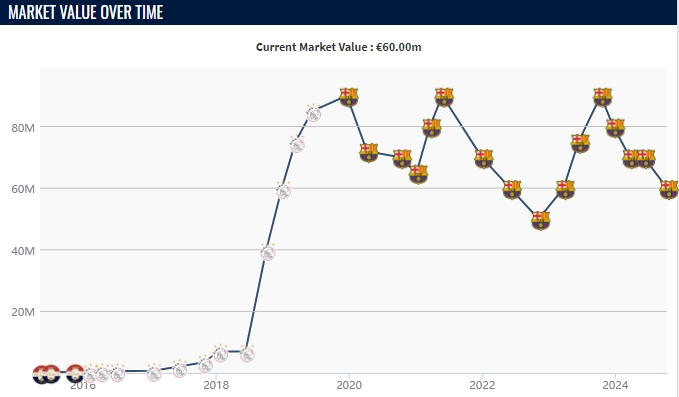Click the Barcelona crest peak in mid-2021
The height and width of the screenshot is (397, 679).
click(x=444, y=97)
